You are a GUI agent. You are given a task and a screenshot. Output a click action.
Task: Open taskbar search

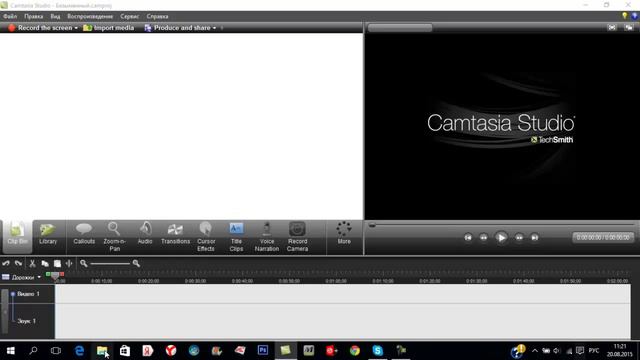tap(33, 351)
